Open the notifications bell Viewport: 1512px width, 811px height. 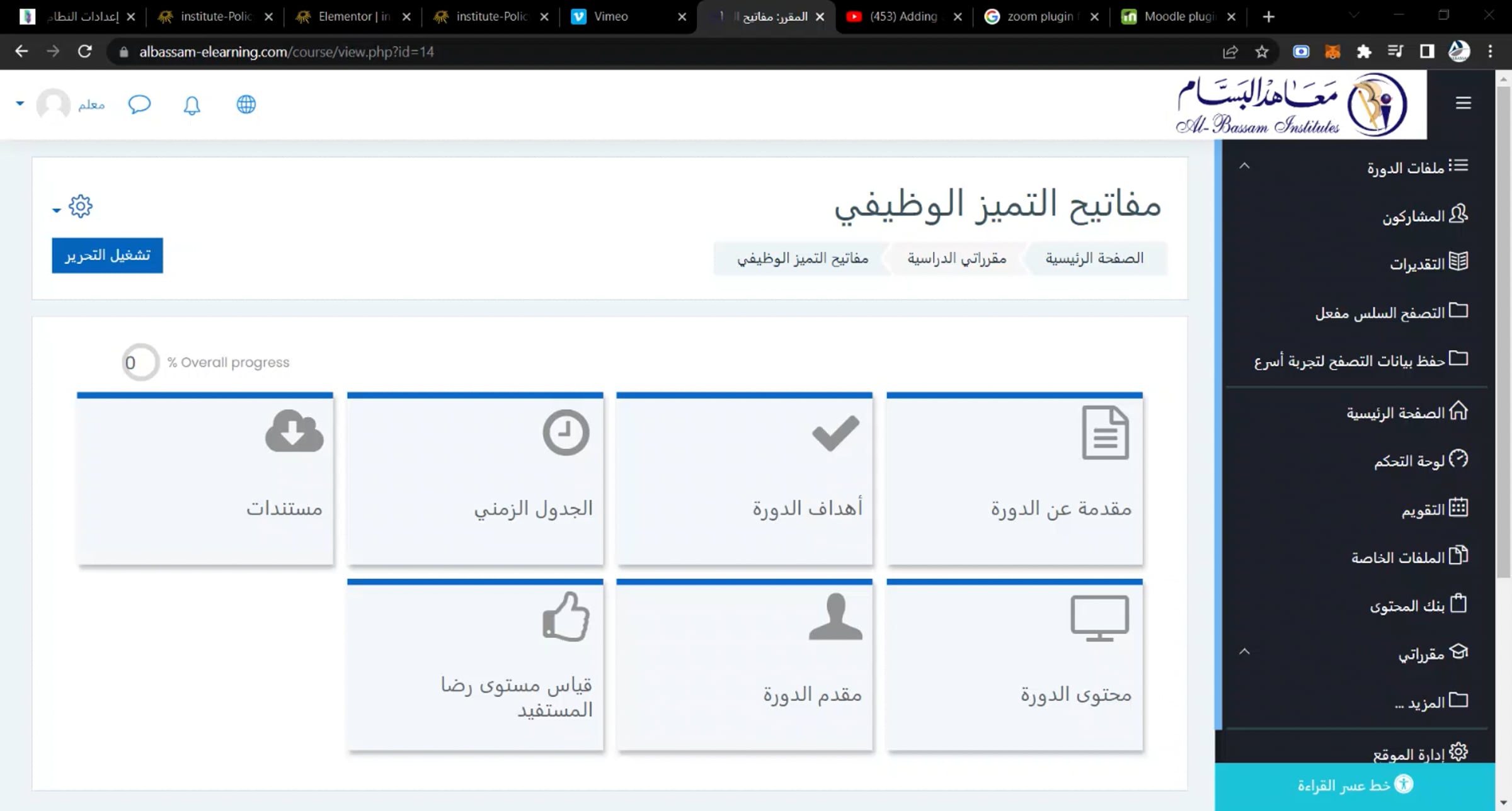click(x=192, y=105)
